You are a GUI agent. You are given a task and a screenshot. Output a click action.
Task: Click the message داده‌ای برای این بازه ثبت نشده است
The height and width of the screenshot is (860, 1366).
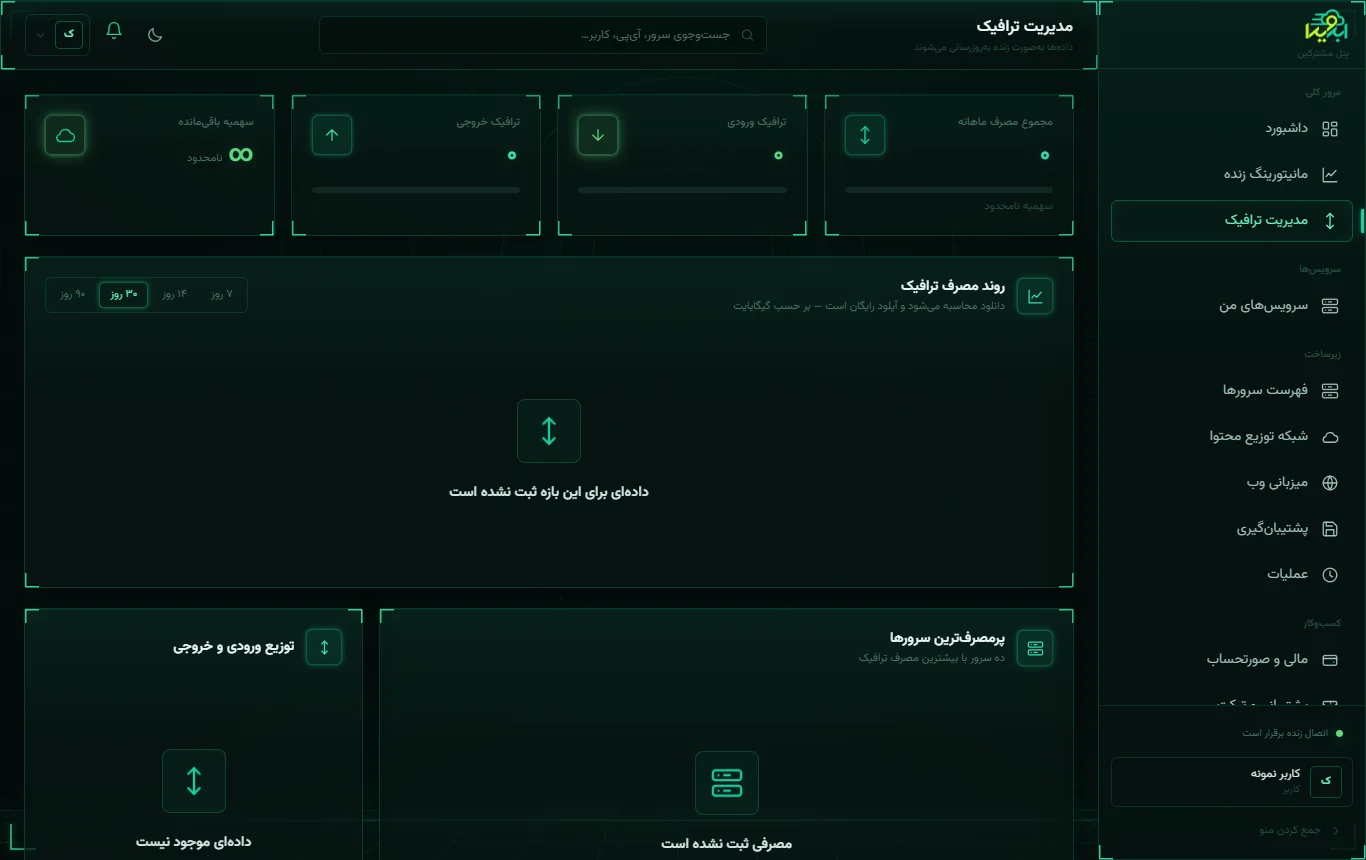[x=549, y=492]
